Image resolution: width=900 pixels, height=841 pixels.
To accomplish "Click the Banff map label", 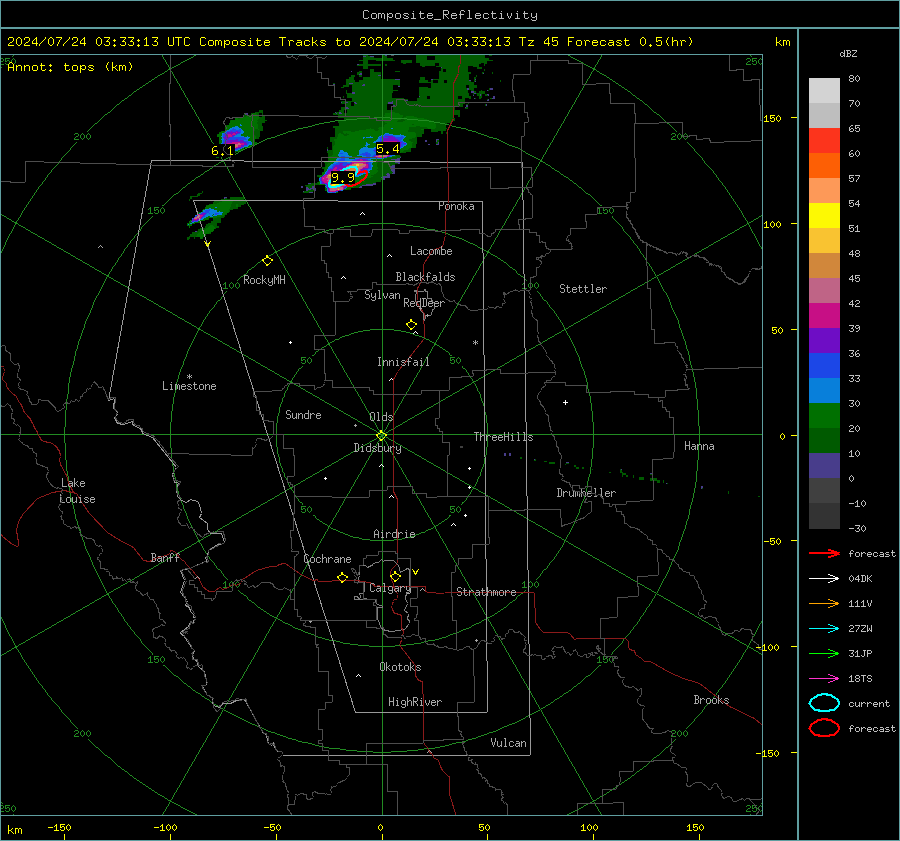I will click(165, 557).
